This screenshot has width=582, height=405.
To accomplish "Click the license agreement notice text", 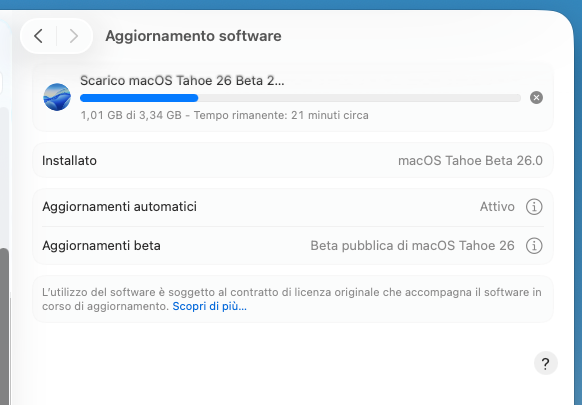I will tap(292, 299).
